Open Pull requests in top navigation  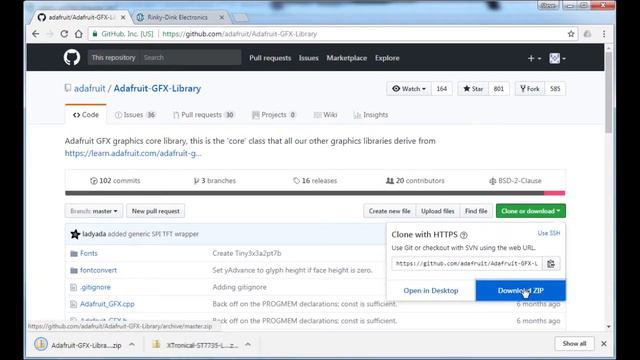pyautogui.click(x=270, y=58)
